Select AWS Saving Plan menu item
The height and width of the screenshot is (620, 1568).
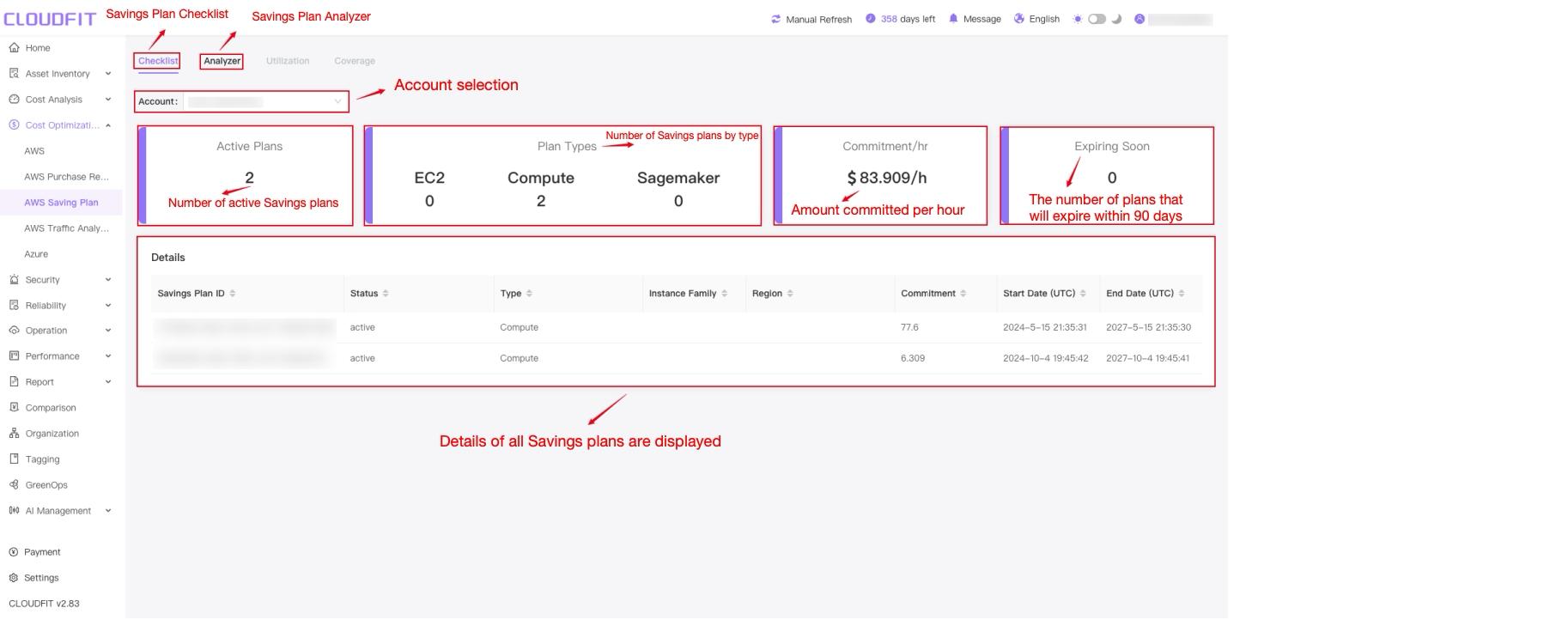coord(62,203)
